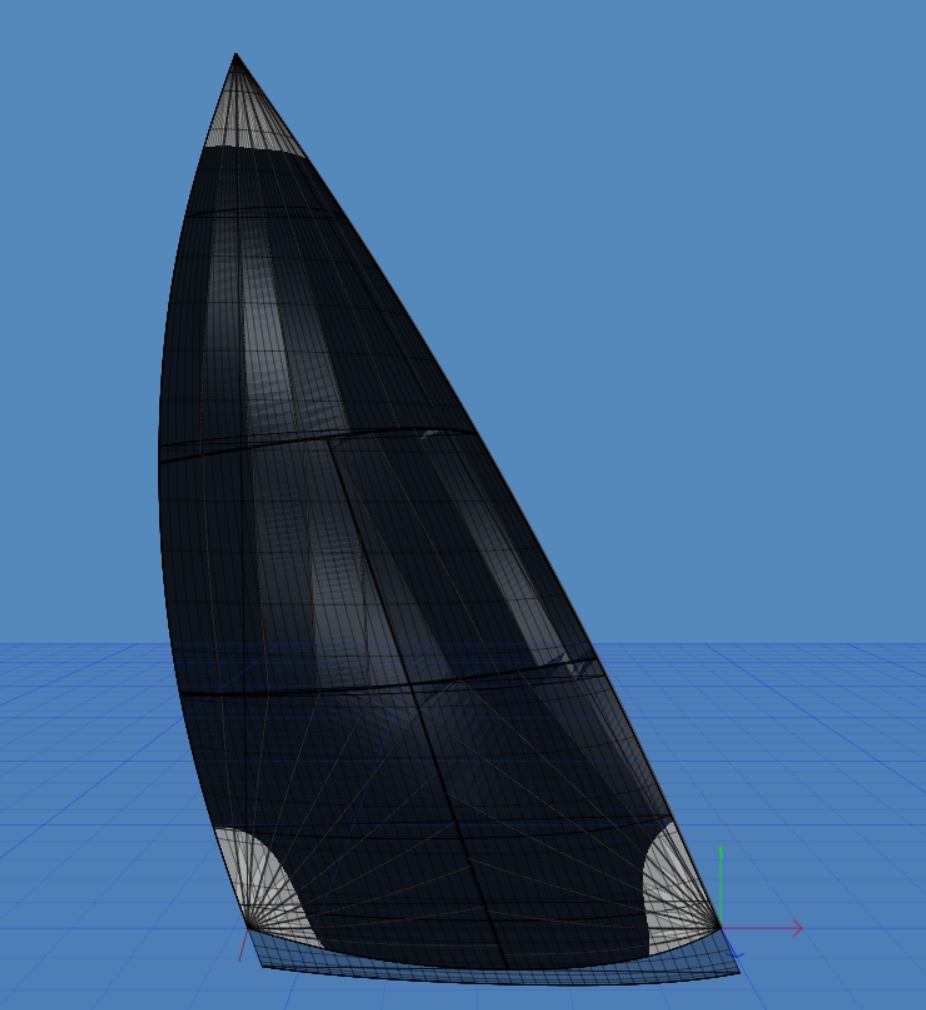The height and width of the screenshot is (1010, 926).
Task: Select the red X-axis arrow of the gizmo
Action: (x=790, y=927)
